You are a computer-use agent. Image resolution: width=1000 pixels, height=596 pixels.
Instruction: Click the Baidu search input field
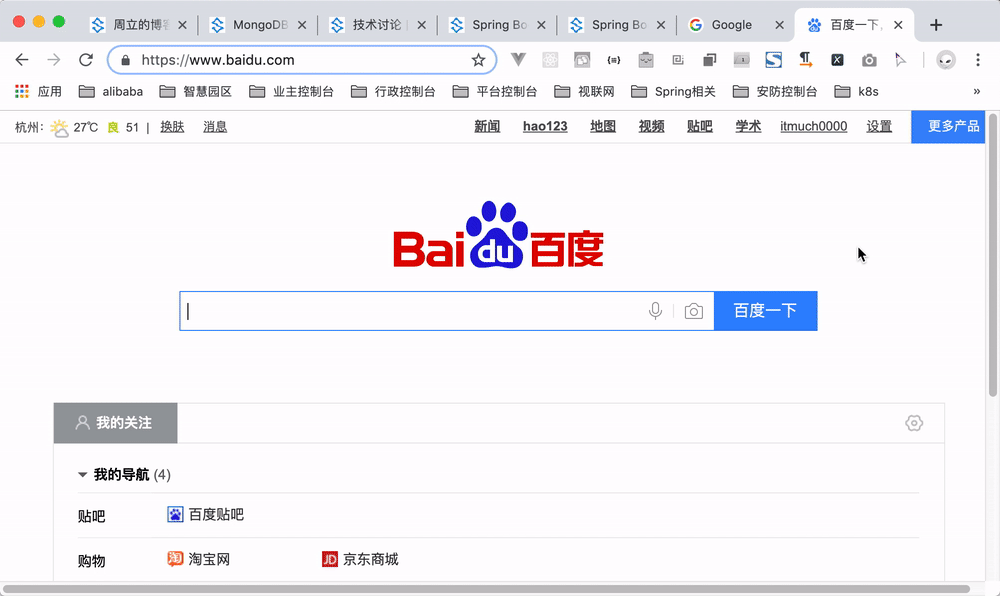[415, 311]
